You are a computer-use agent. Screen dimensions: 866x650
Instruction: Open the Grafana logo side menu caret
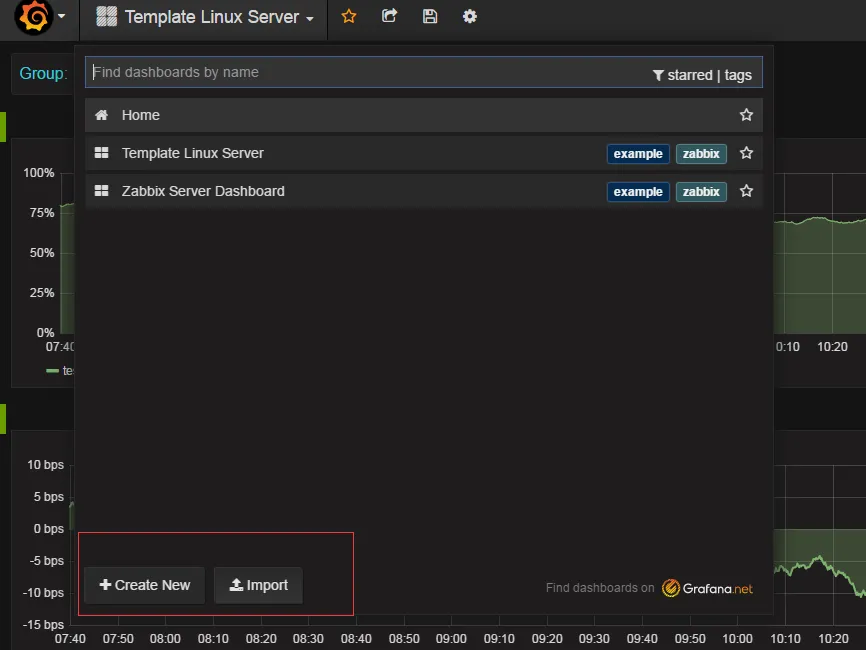(62, 17)
